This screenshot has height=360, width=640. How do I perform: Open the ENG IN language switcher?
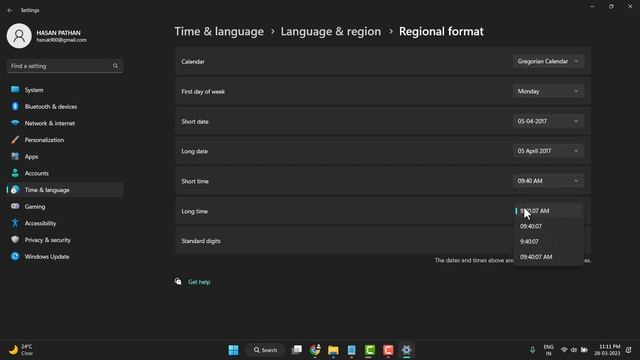(x=549, y=350)
